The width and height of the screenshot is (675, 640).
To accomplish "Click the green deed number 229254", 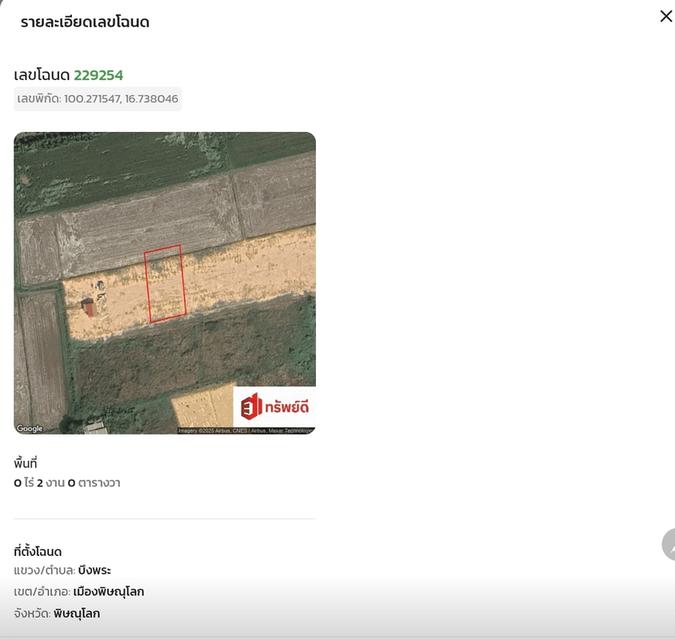I will click(x=98, y=75).
